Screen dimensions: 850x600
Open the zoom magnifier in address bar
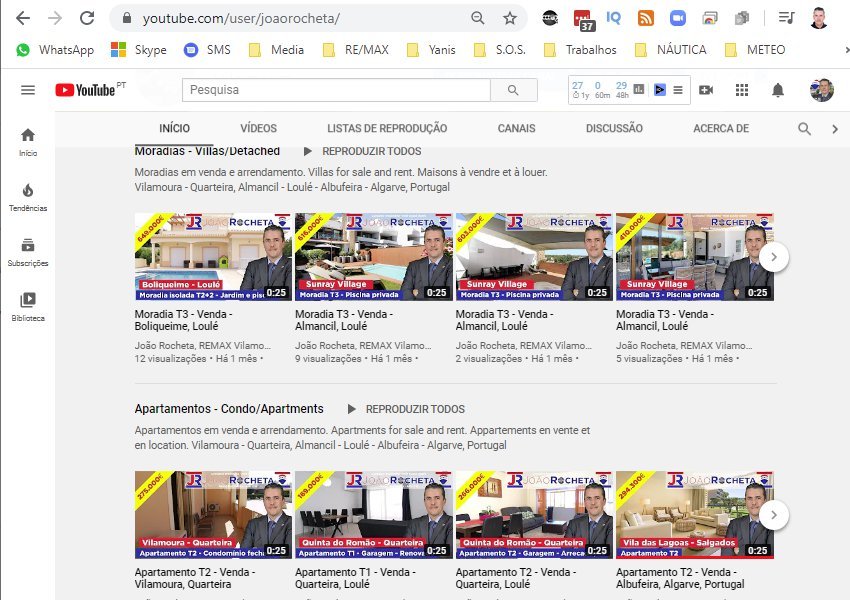[x=478, y=18]
